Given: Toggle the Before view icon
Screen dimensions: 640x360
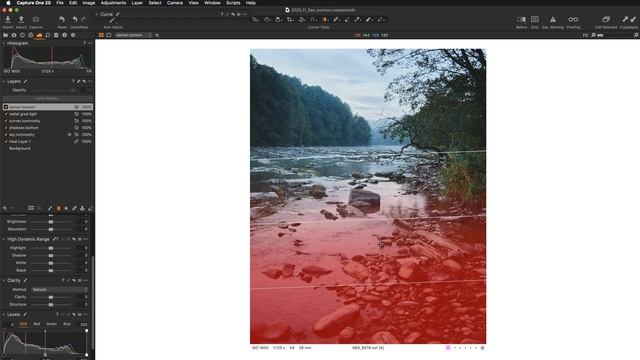Looking at the screenshot, I should [521, 19].
